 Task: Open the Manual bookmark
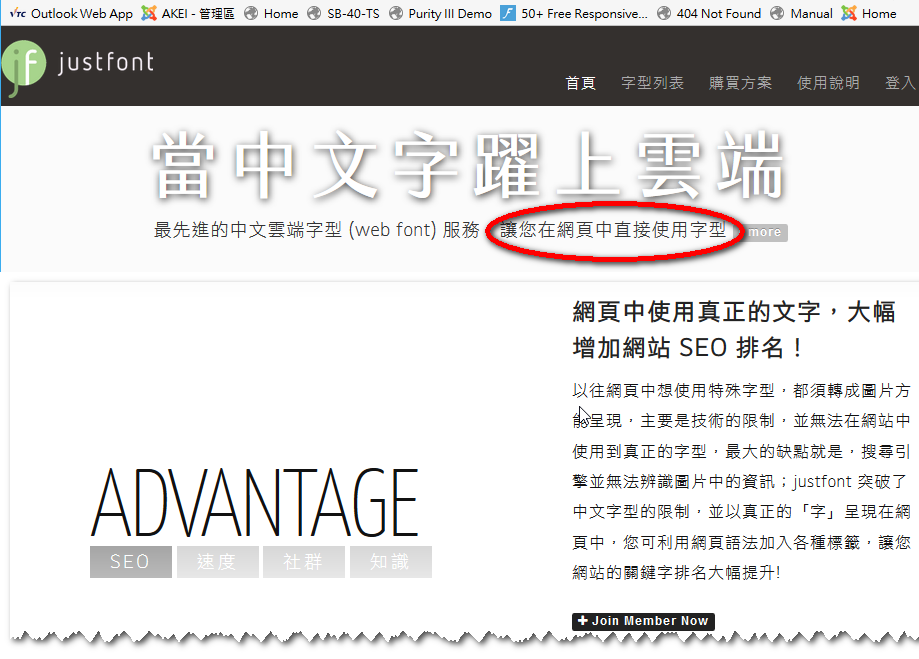point(801,14)
